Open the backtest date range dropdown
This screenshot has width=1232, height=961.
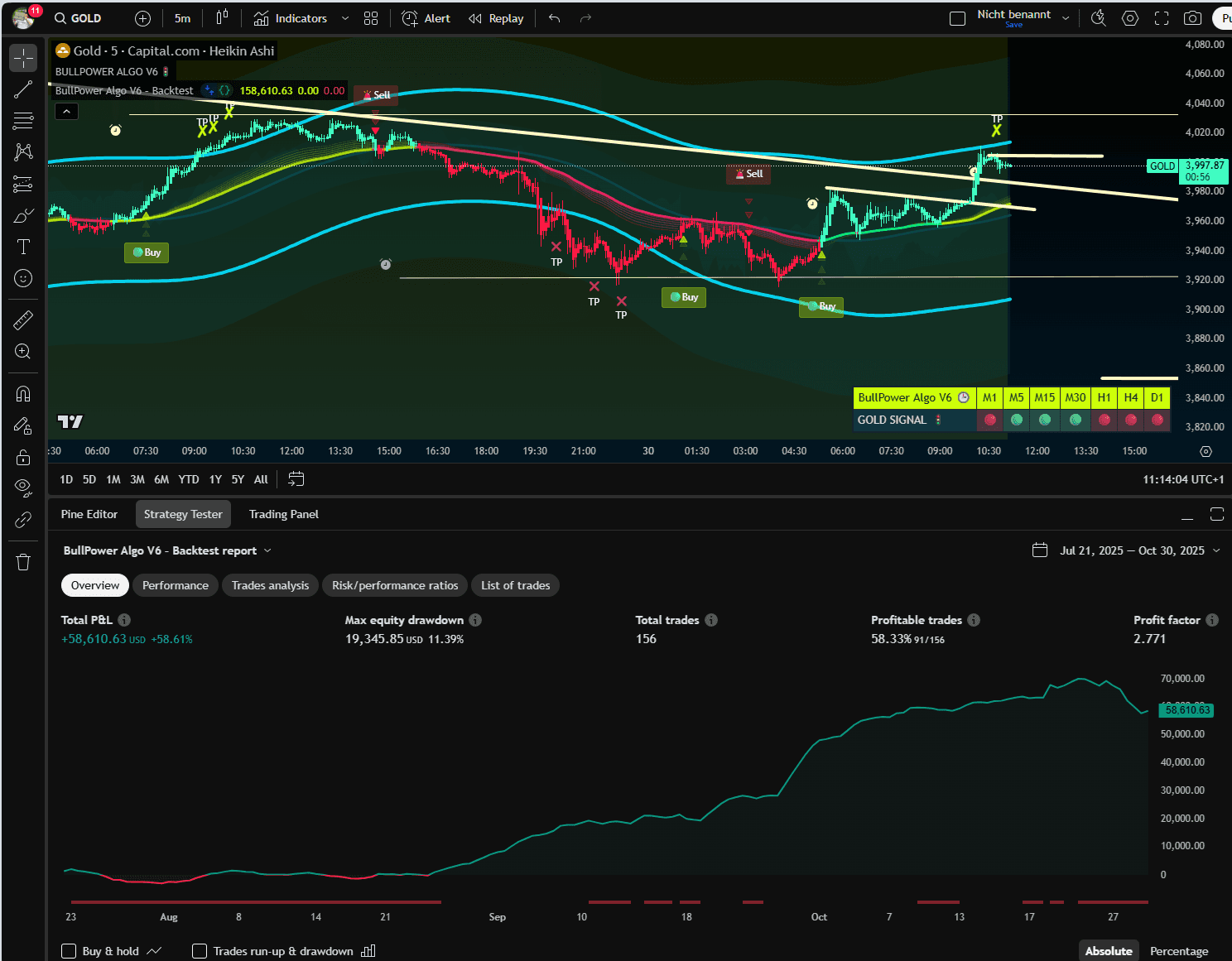[x=1127, y=550]
